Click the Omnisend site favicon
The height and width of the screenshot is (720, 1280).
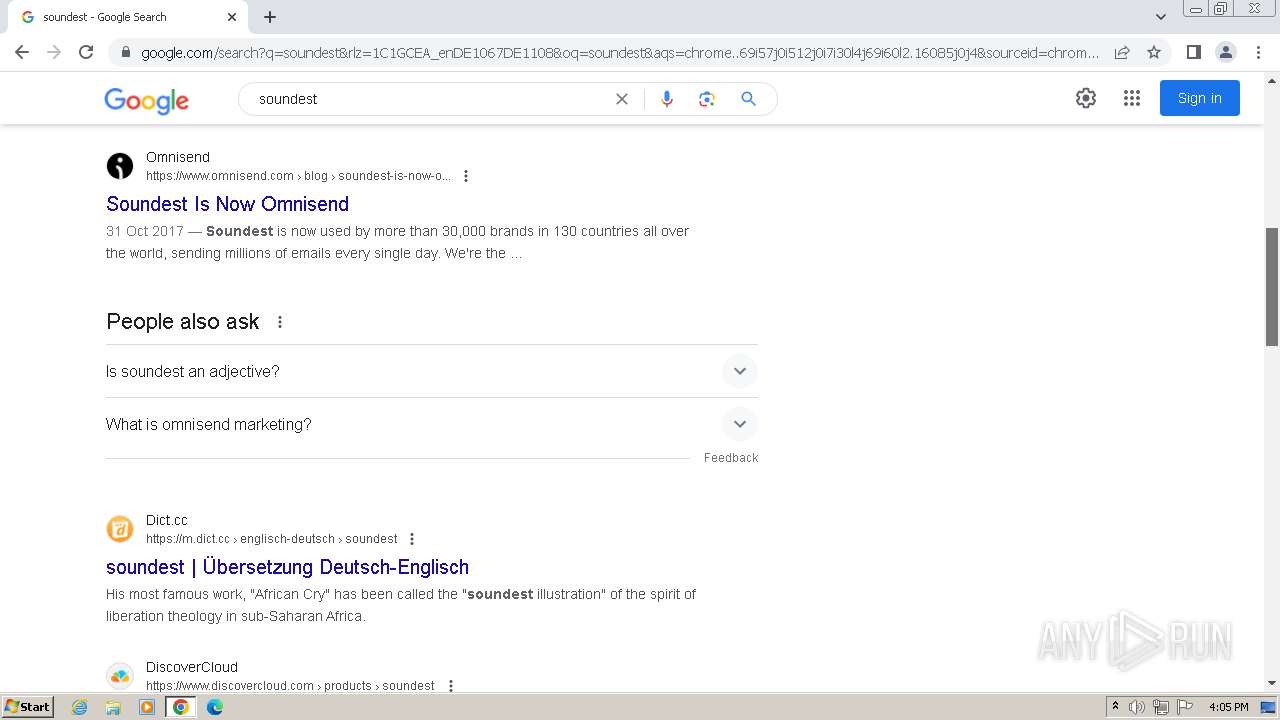[x=120, y=166]
